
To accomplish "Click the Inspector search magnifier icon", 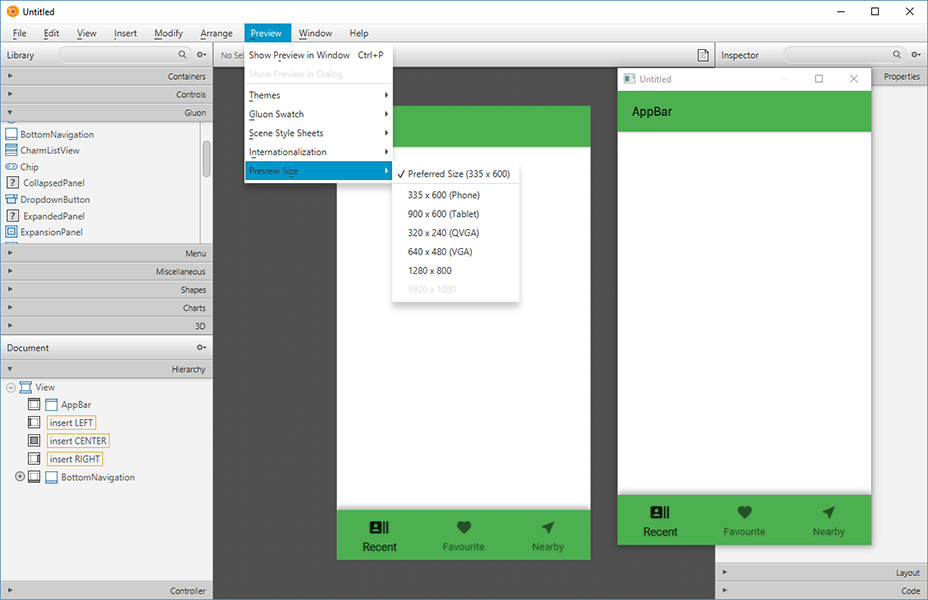I will click(x=897, y=54).
